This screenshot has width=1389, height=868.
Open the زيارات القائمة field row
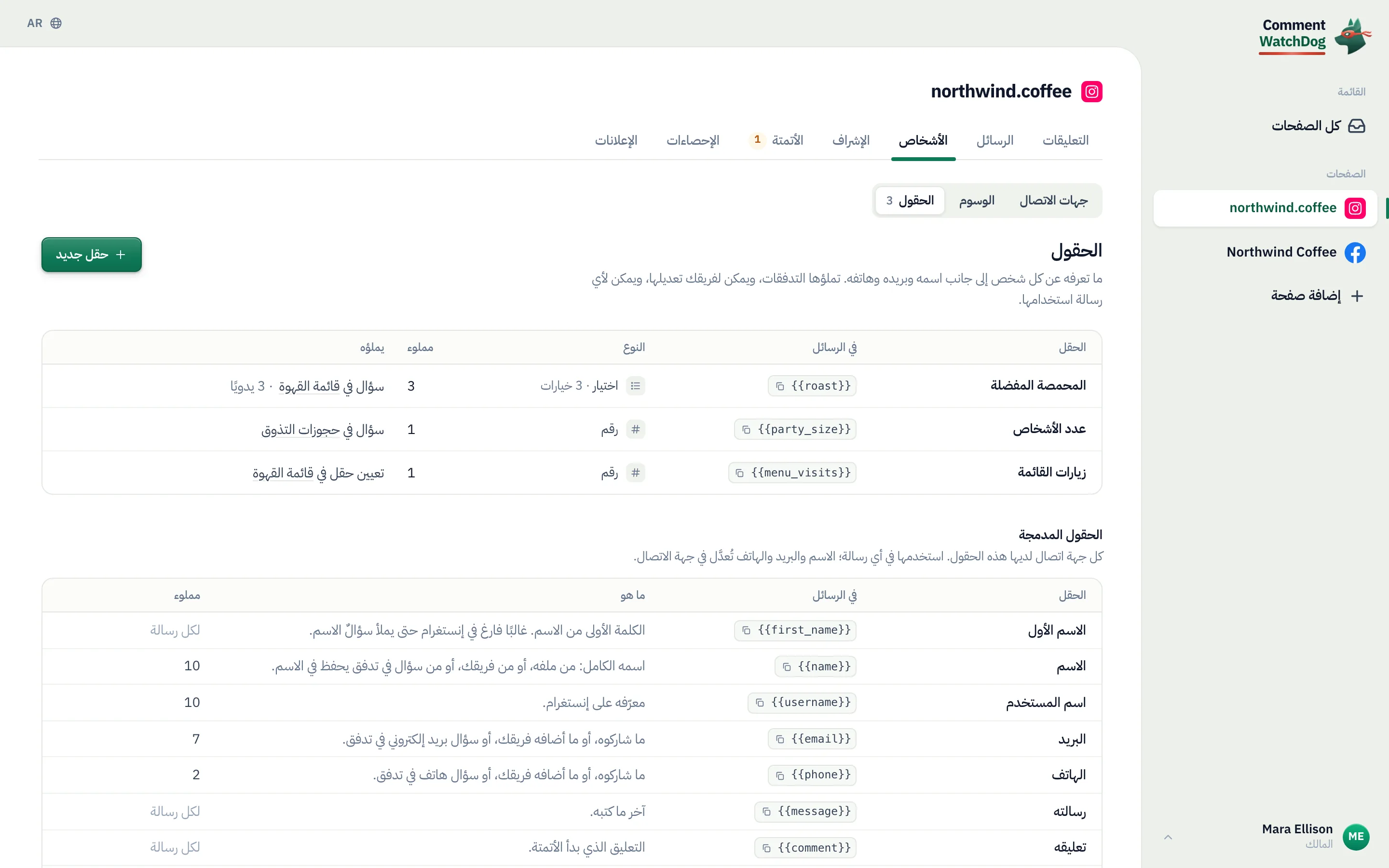pyautogui.click(x=572, y=473)
